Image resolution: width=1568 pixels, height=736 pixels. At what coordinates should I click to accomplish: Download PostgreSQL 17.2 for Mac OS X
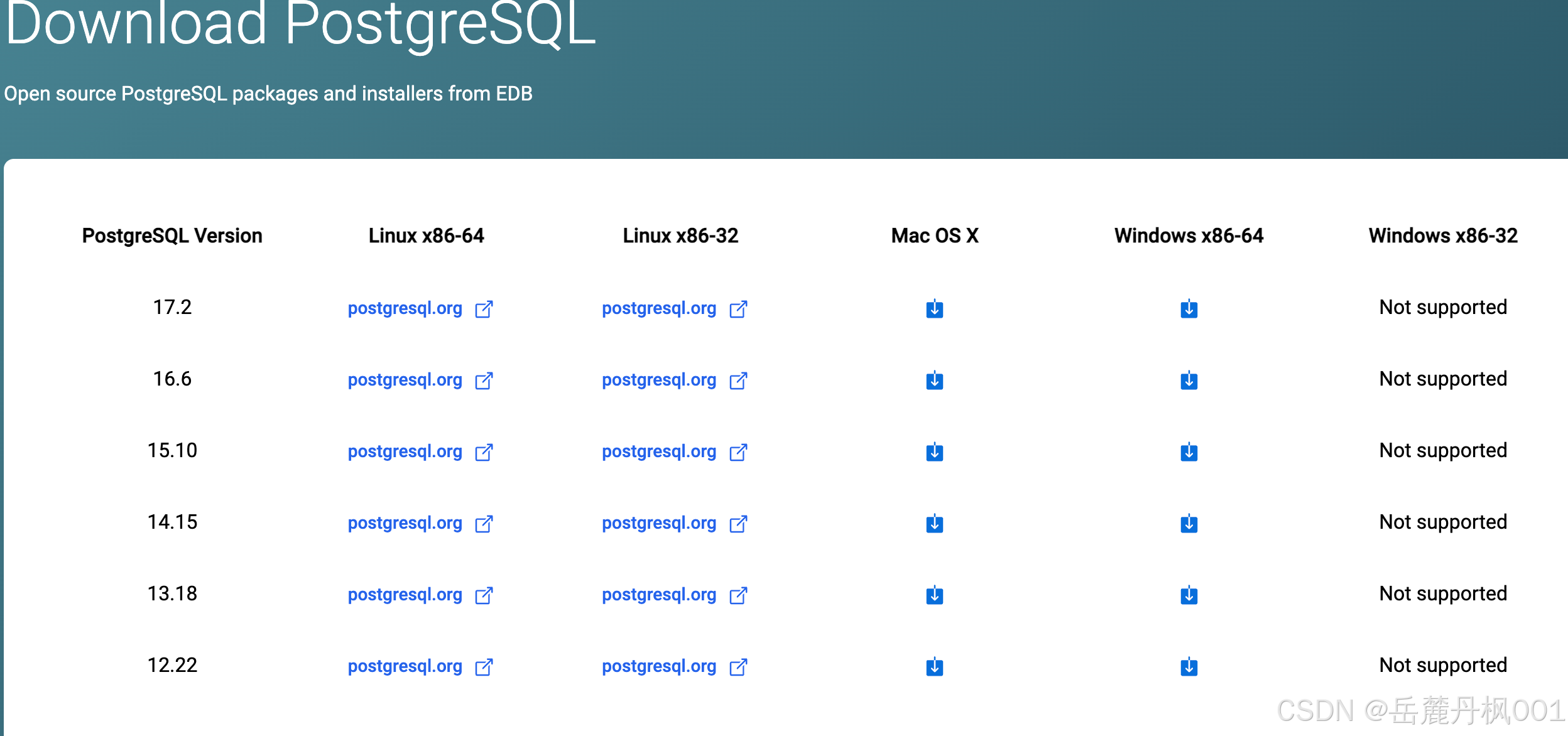[935, 308]
